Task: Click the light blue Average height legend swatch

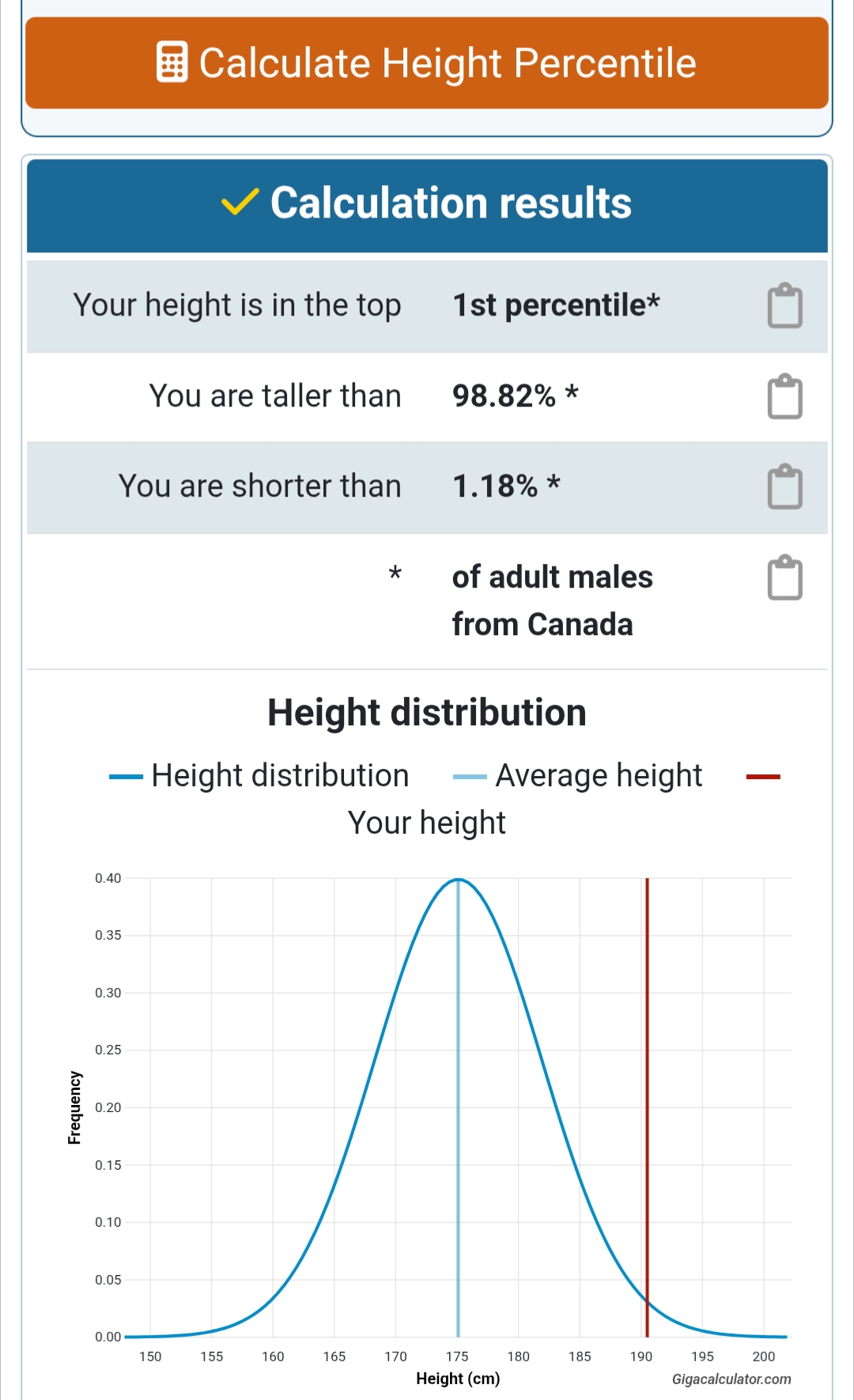Action: point(470,777)
